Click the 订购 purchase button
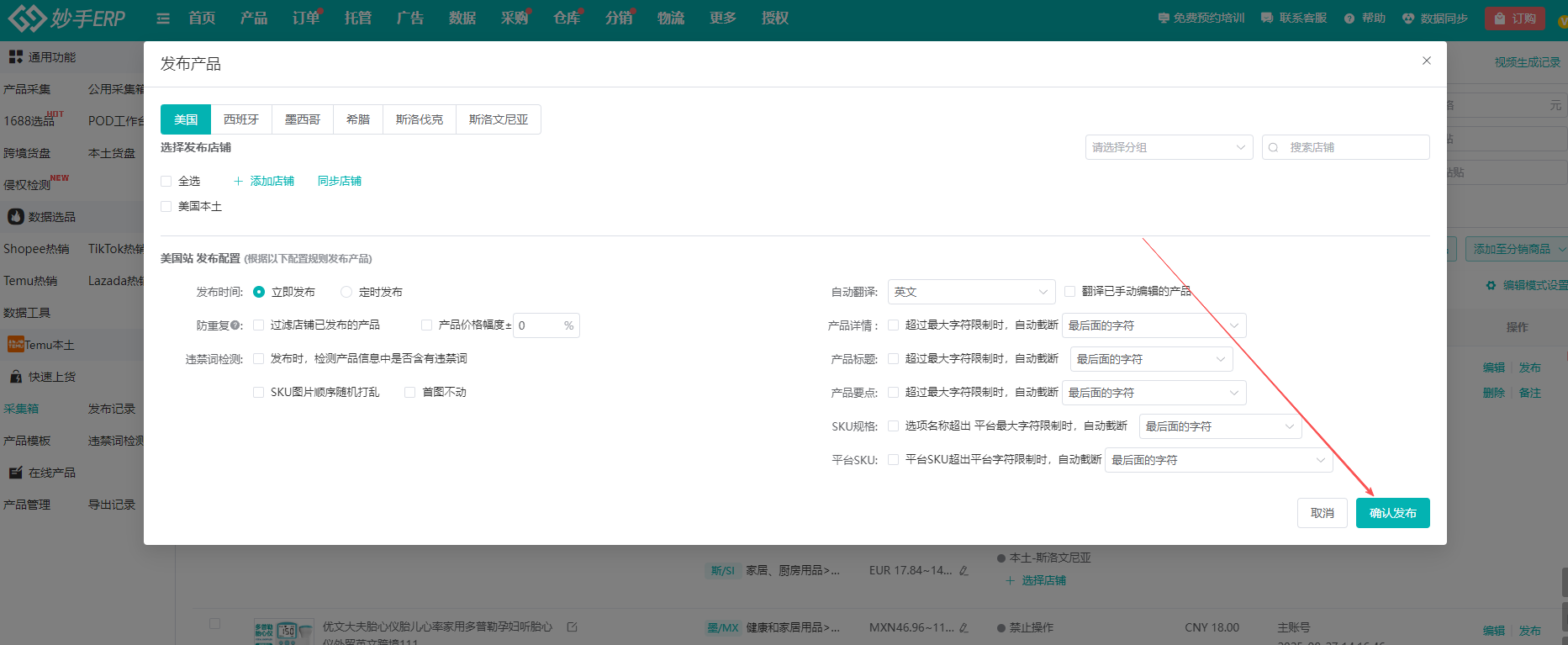Screen dimensions: 1568x645 pyautogui.click(x=1514, y=19)
